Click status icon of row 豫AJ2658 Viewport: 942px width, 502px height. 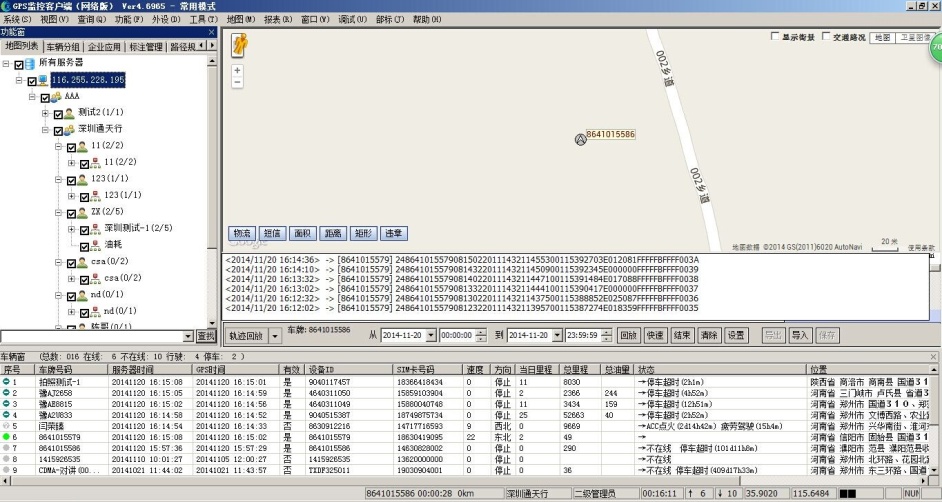pyautogui.click(x=7, y=393)
